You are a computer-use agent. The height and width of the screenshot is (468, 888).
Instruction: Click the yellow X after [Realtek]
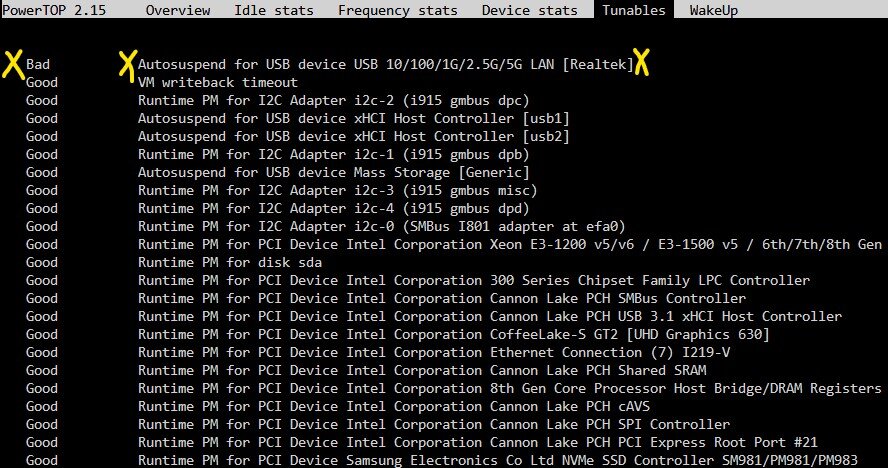(x=641, y=62)
